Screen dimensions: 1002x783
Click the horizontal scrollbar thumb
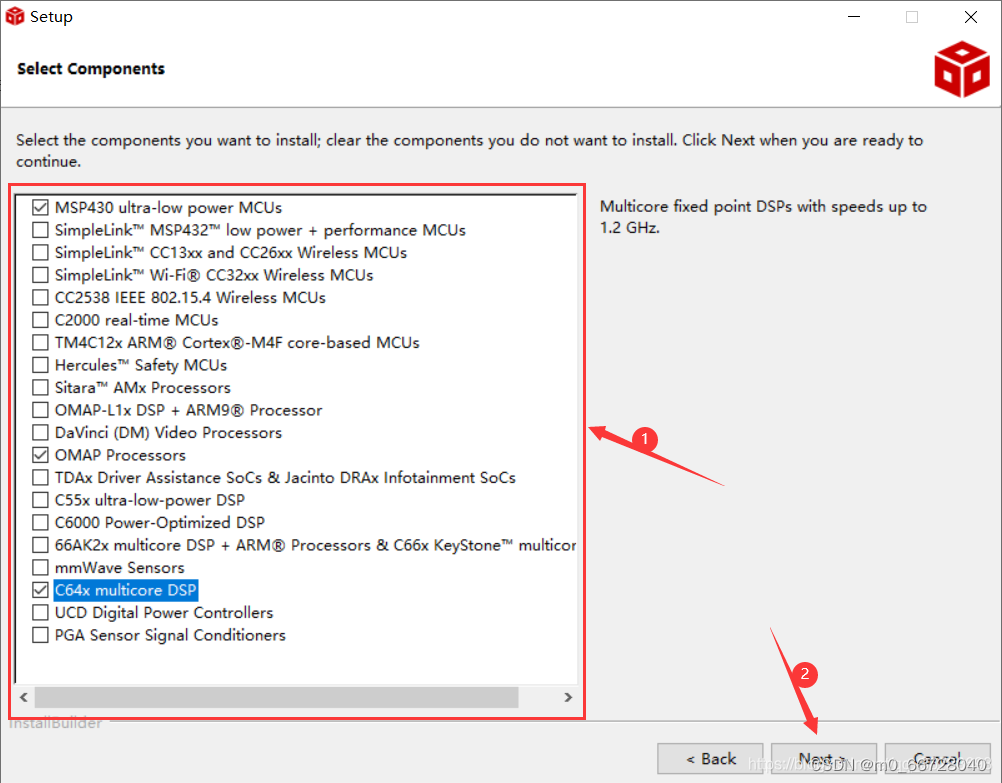tap(276, 697)
